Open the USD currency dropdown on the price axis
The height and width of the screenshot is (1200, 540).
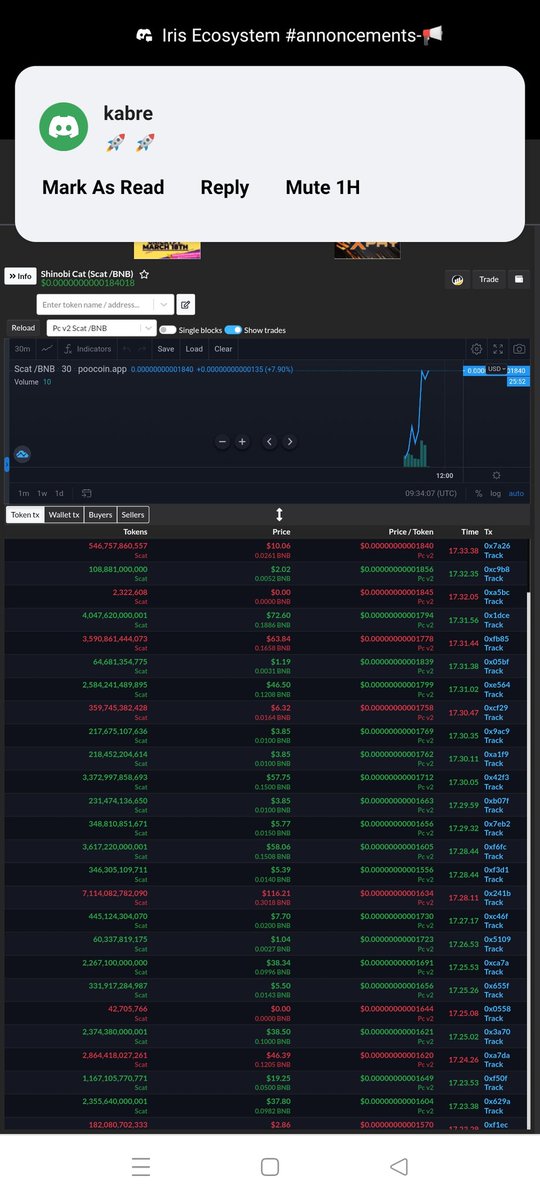[x=497, y=369]
